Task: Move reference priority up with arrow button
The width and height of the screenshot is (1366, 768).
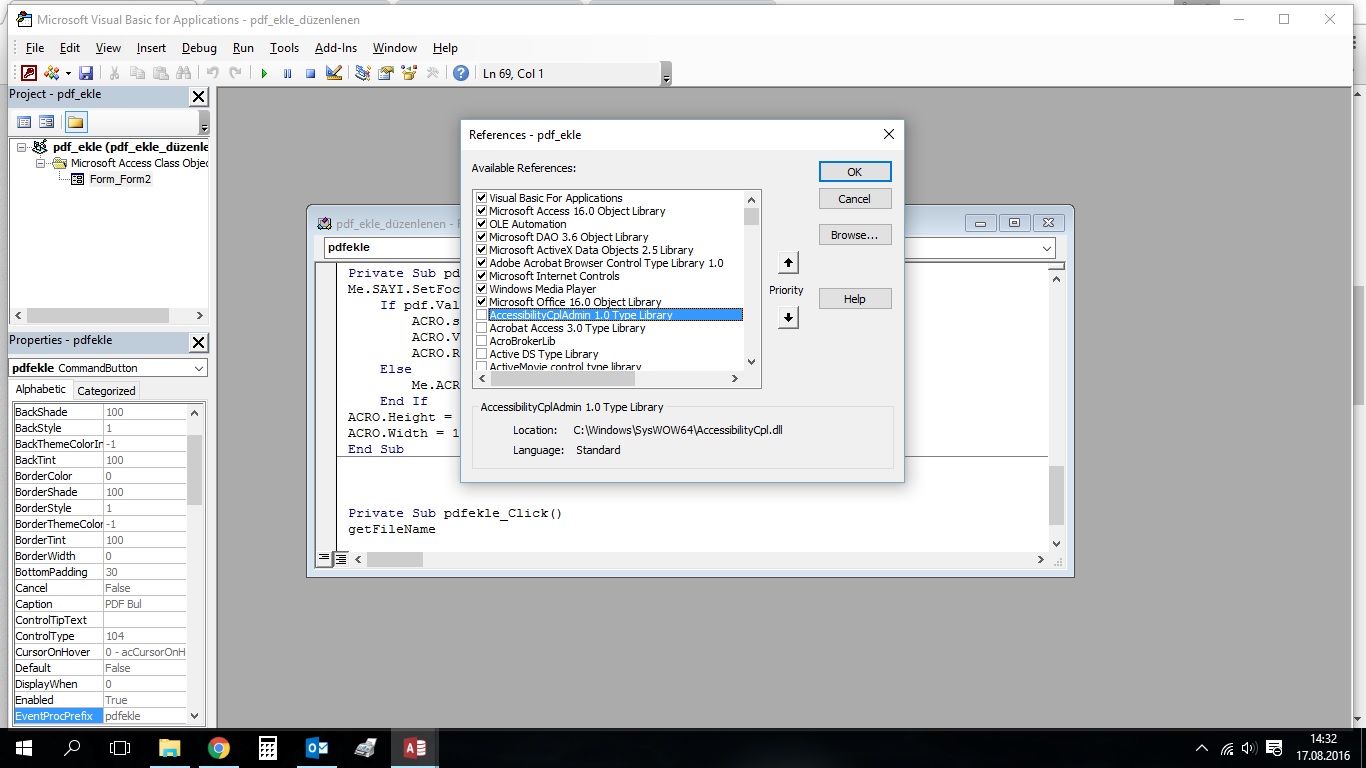Action: 788,263
